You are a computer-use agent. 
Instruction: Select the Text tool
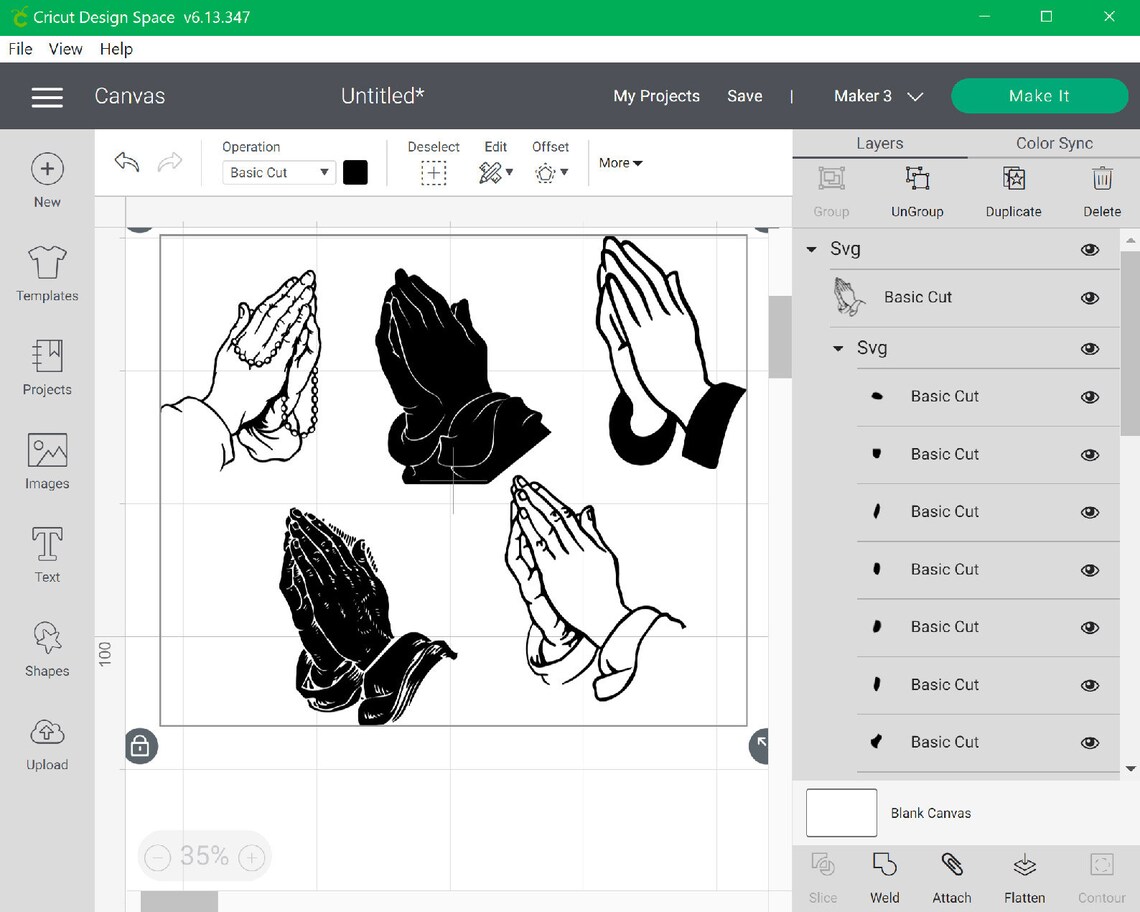46,553
